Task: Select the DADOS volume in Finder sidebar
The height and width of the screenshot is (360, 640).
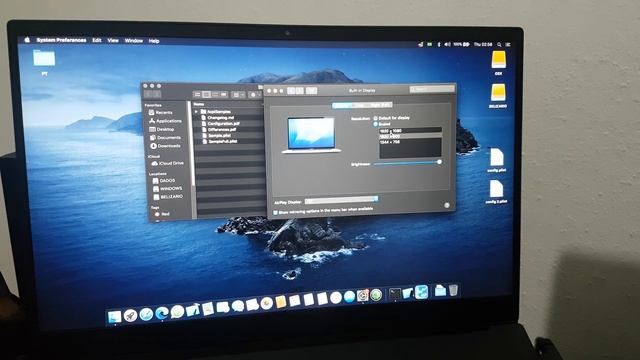Action: click(164, 180)
